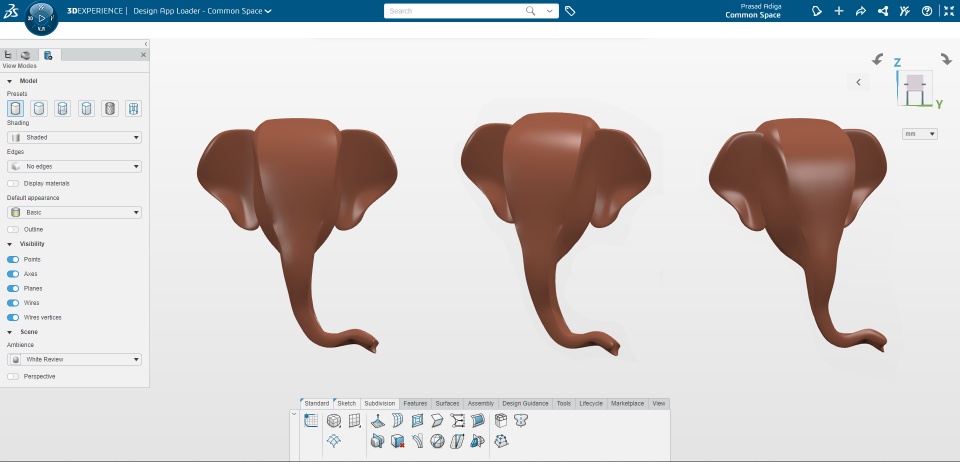Open the mm units dropdown
Image resolution: width=960 pixels, height=462 pixels.
(920, 133)
